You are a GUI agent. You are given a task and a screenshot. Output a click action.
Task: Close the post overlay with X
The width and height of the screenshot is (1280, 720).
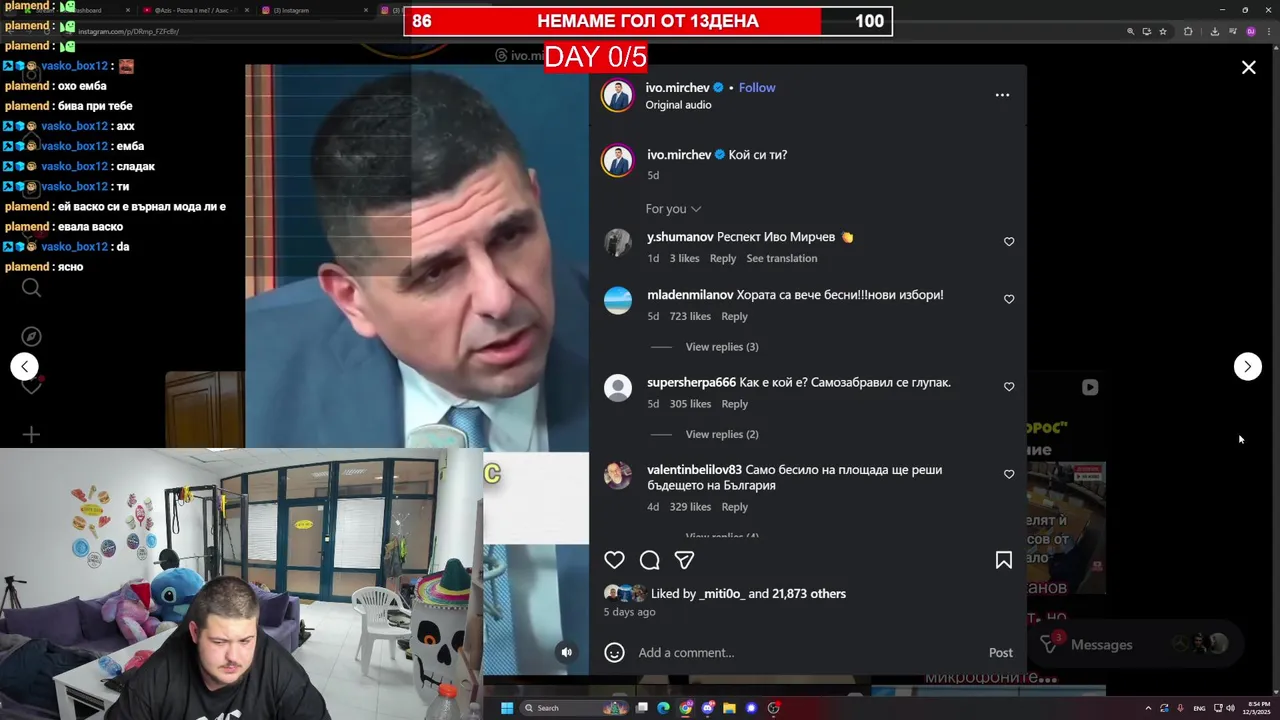[1248, 68]
